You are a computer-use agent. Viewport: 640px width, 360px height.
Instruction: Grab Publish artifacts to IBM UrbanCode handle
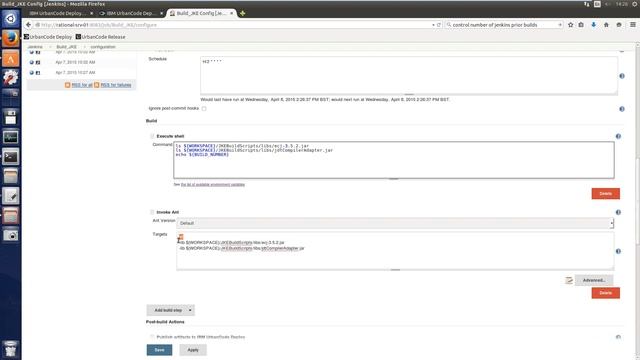pos(152,337)
